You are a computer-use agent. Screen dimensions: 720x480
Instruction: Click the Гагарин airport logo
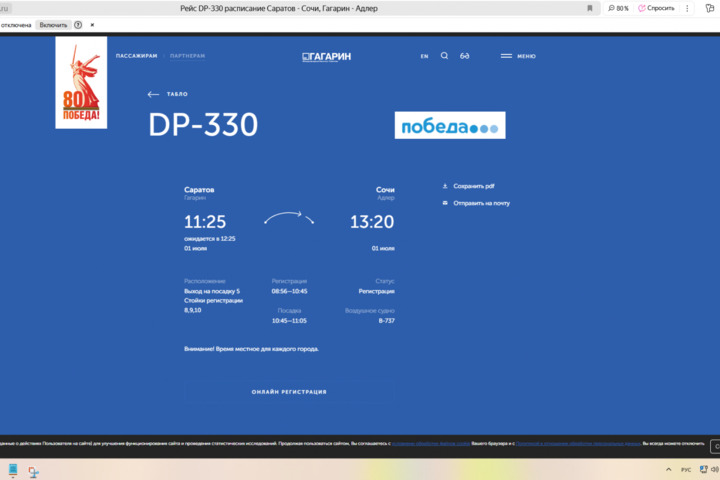[x=326, y=56]
